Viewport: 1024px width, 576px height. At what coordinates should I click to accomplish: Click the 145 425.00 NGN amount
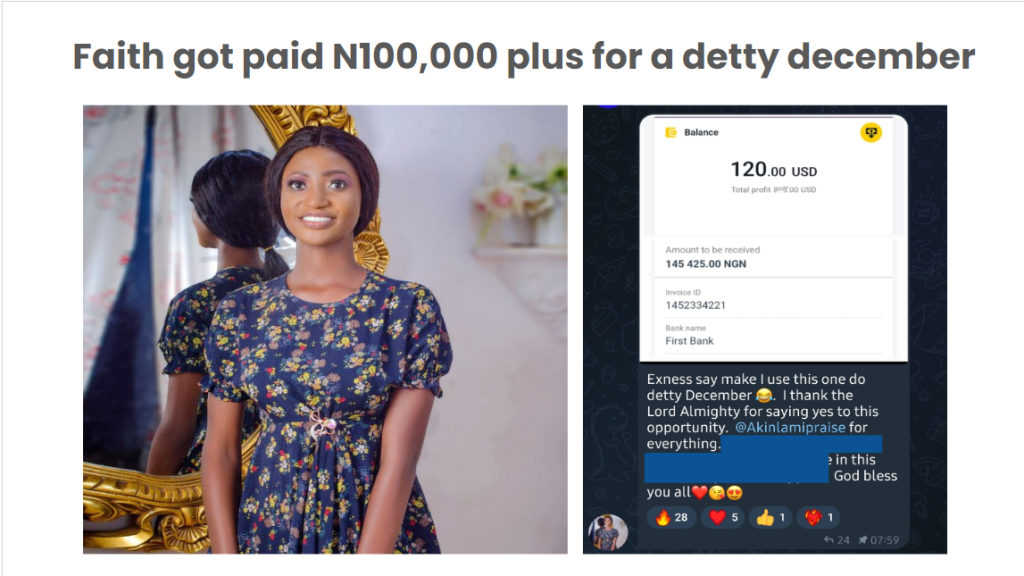(x=705, y=264)
